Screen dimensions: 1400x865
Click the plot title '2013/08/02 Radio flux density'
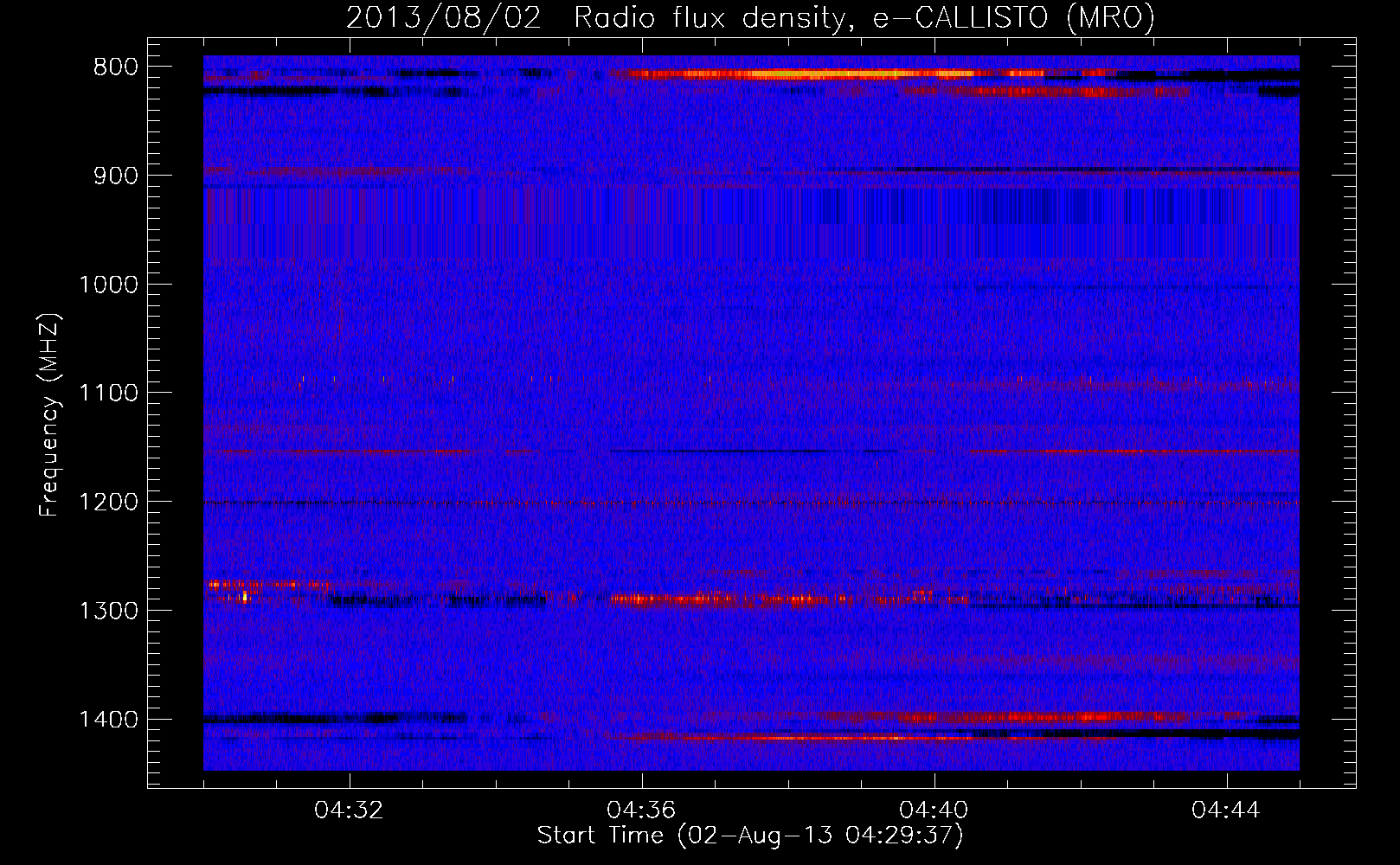pos(749,17)
